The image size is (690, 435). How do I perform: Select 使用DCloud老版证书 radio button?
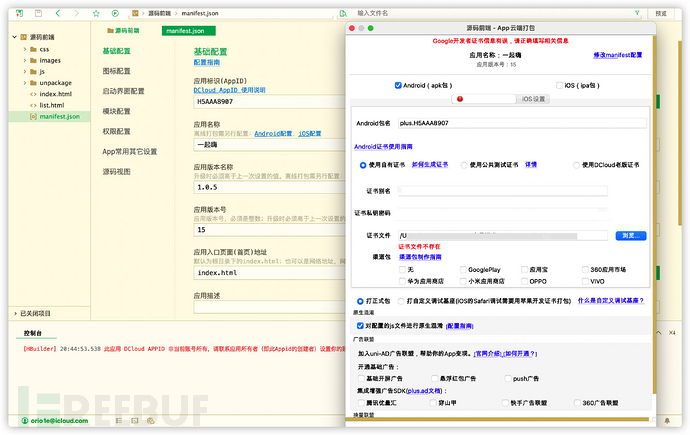[x=576, y=165]
